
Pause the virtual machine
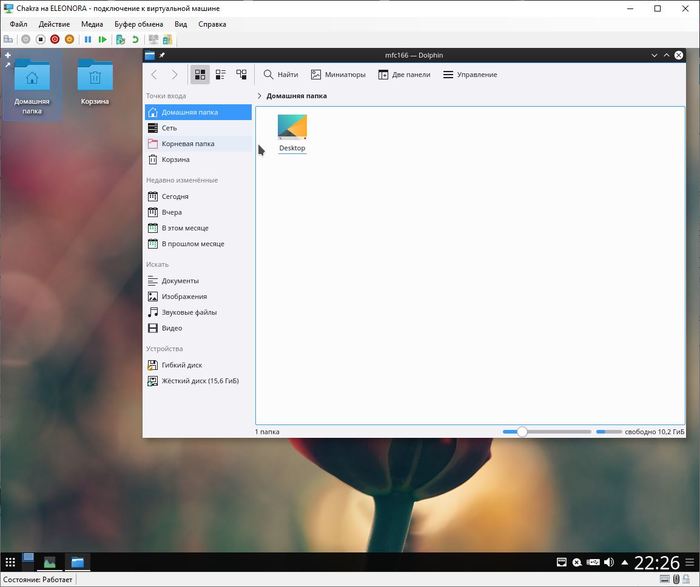[88, 39]
